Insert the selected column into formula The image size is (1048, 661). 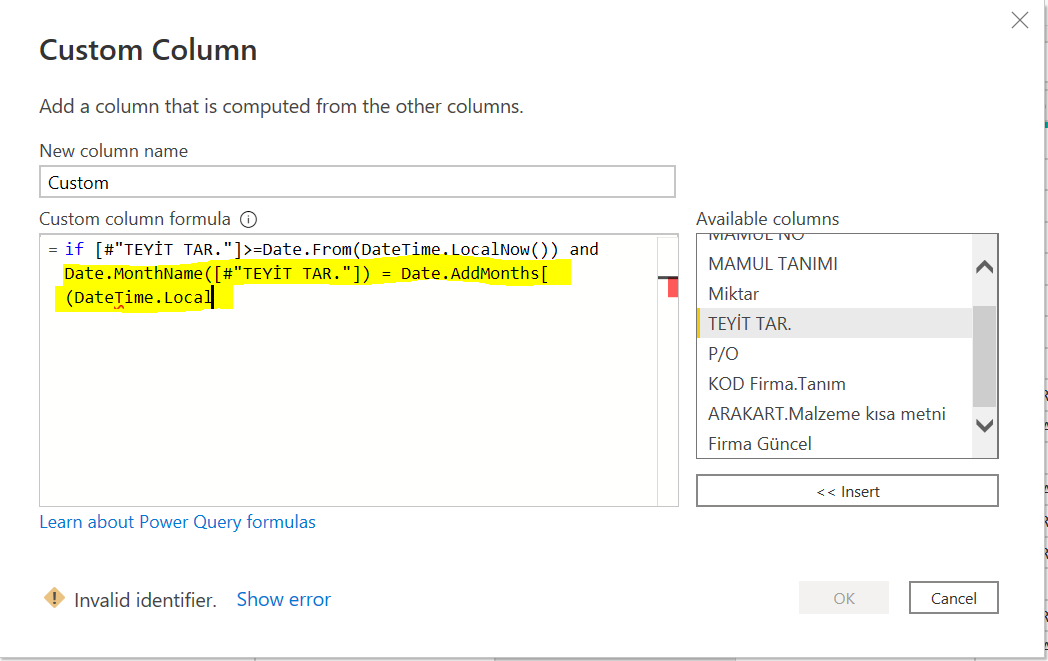tap(847, 491)
